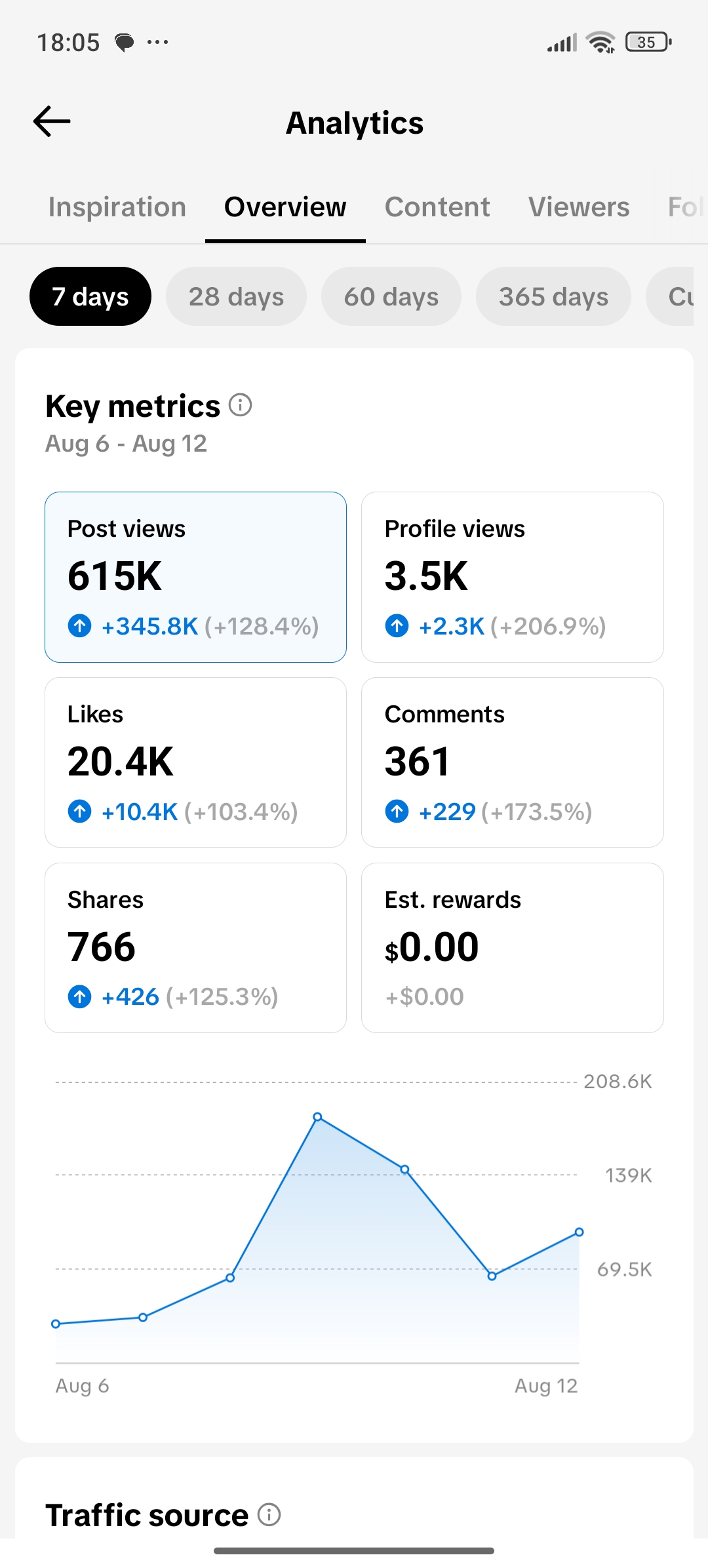This screenshot has height=1568, width=708.
Task: Choose the 365 days range chip
Action: 553,296
